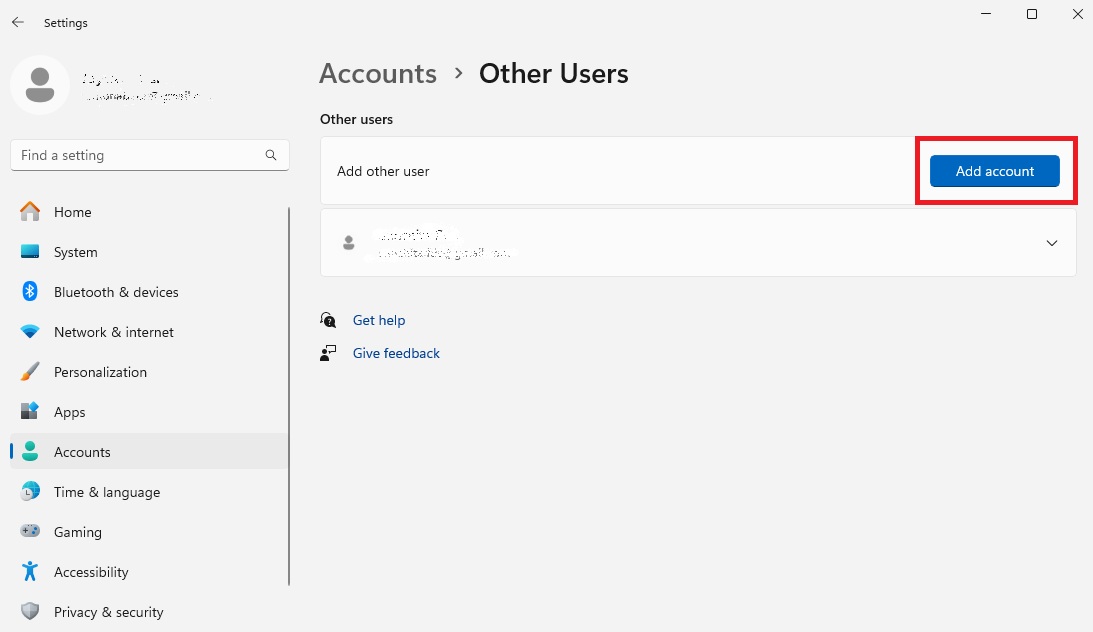This screenshot has width=1093, height=632.
Task: Select the Personalization paintbrush icon
Action: [x=30, y=371]
